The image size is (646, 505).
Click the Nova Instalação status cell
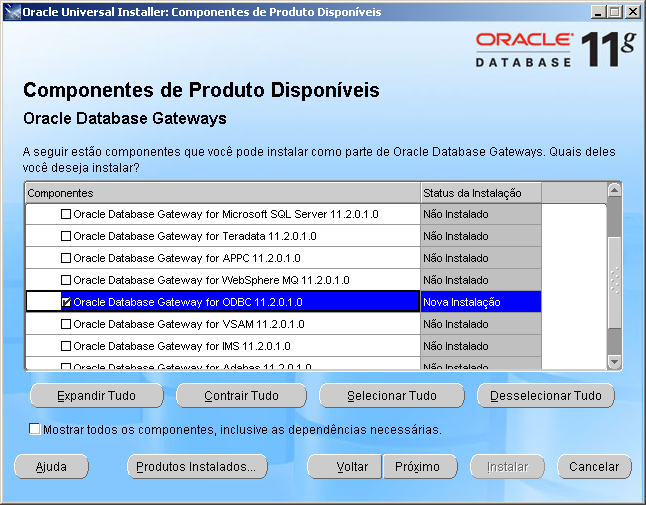pos(481,302)
